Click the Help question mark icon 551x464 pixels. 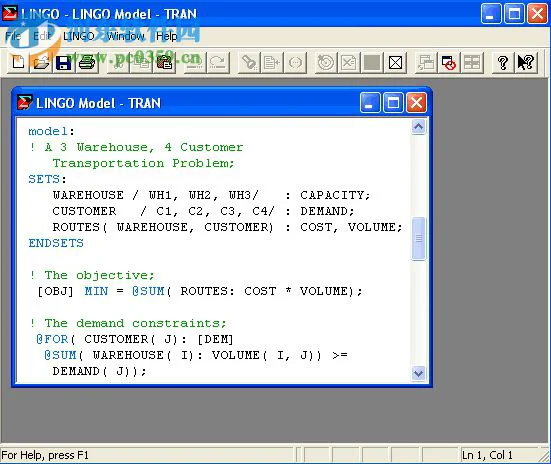tap(503, 63)
